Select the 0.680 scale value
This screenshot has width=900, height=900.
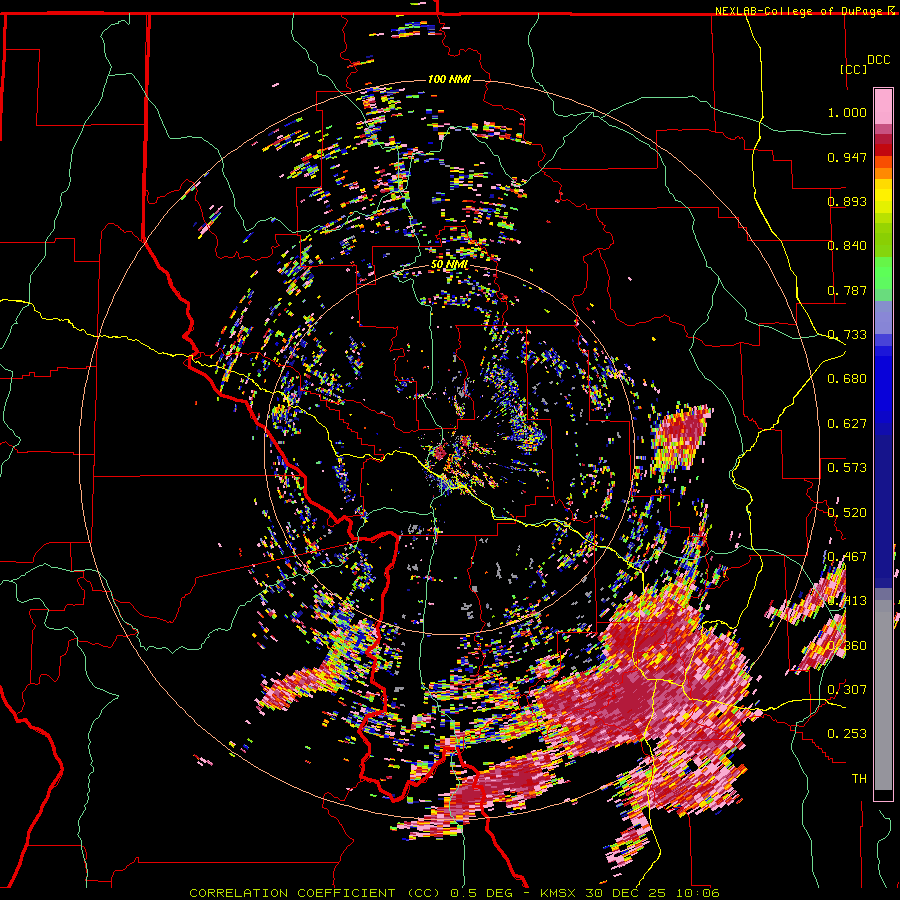tap(847, 379)
